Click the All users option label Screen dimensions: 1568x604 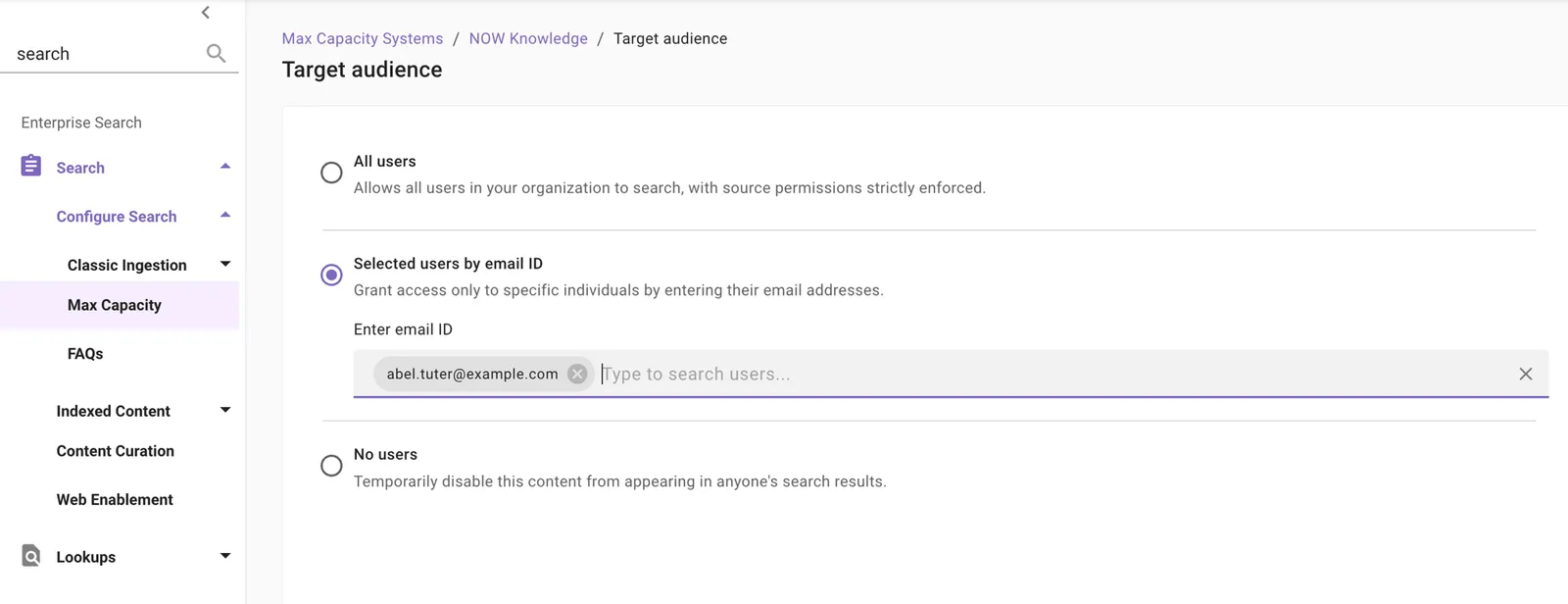pyautogui.click(x=385, y=161)
